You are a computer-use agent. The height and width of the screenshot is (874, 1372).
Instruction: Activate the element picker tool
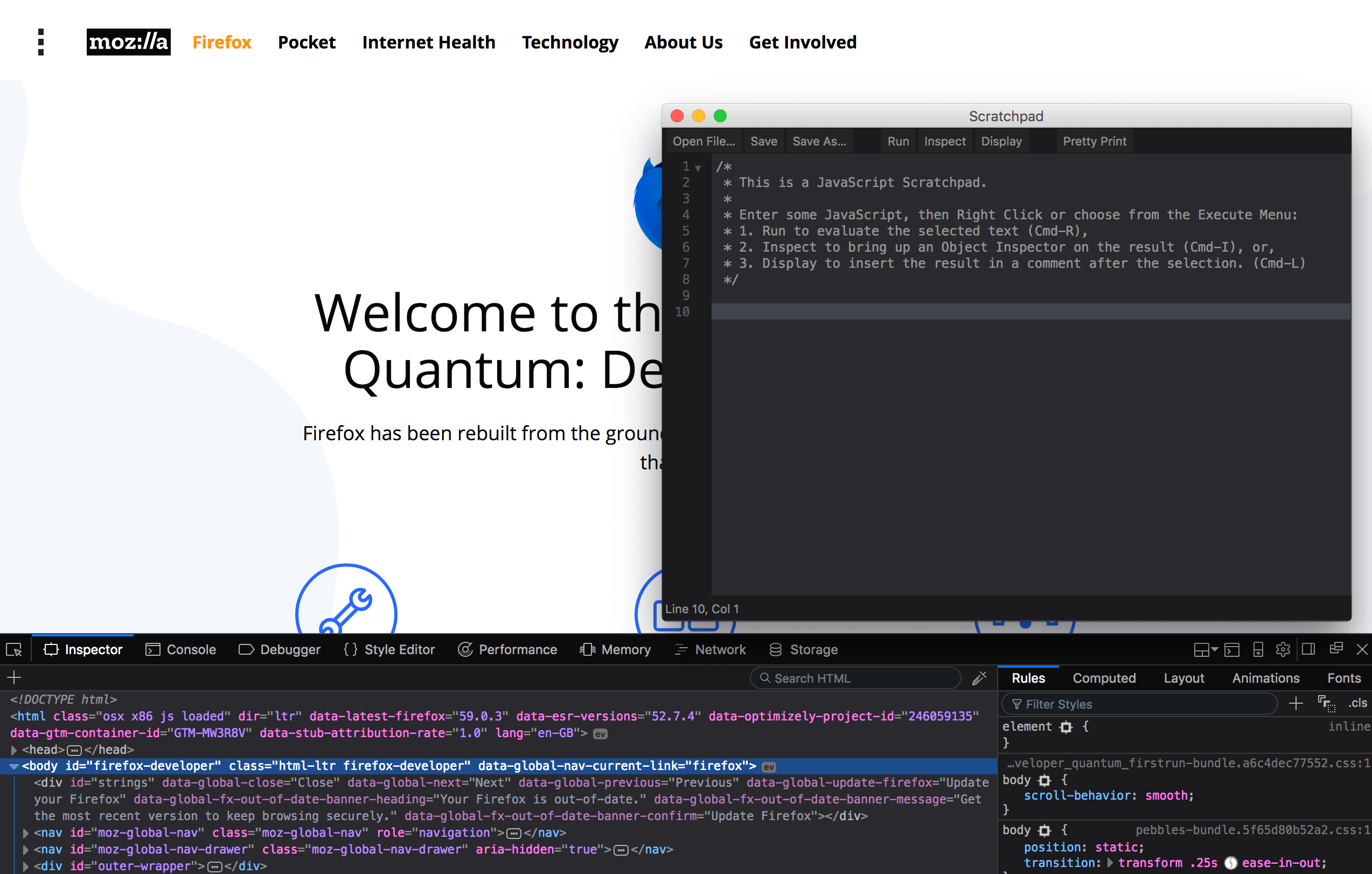click(13, 649)
